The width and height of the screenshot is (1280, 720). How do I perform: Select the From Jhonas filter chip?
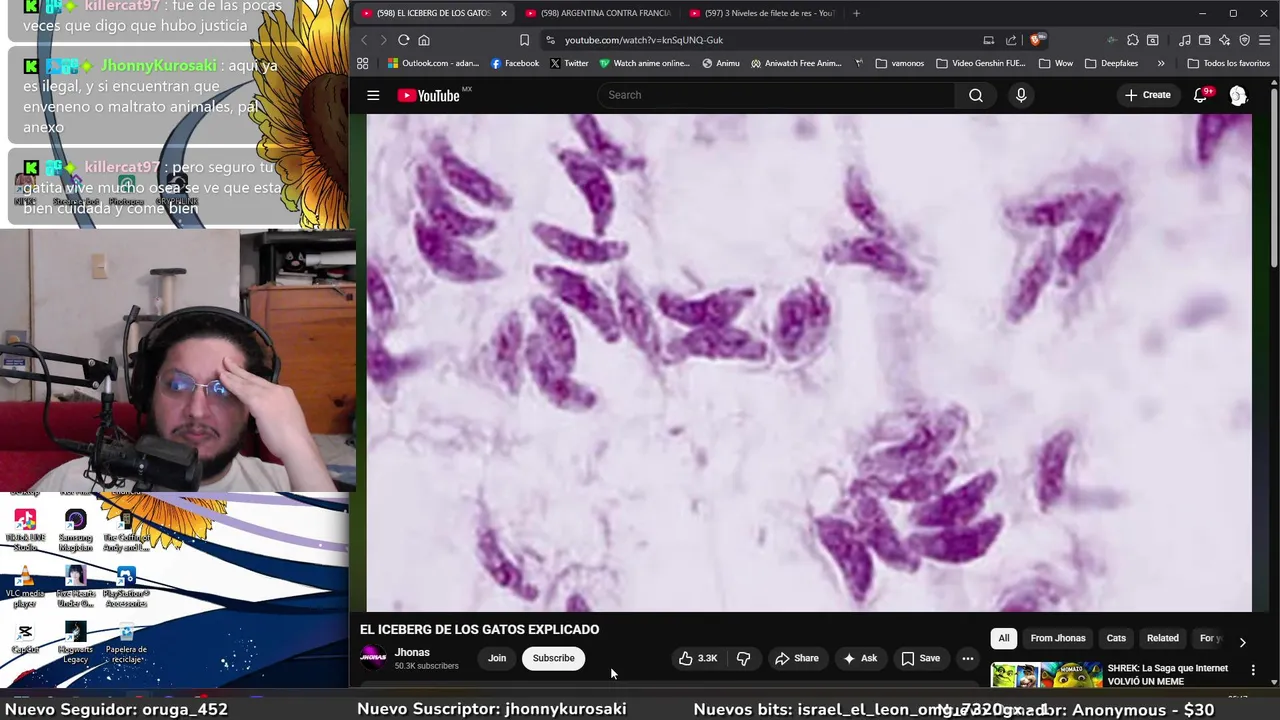[x=1058, y=638]
